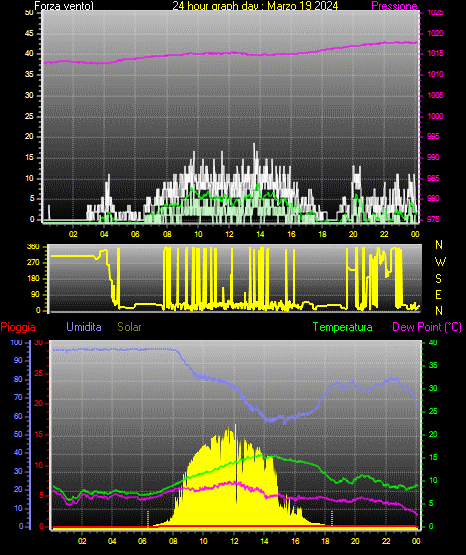466x555 pixels.
Task: Click the 12 hour mark on wind graph
Action: (229, 234)
